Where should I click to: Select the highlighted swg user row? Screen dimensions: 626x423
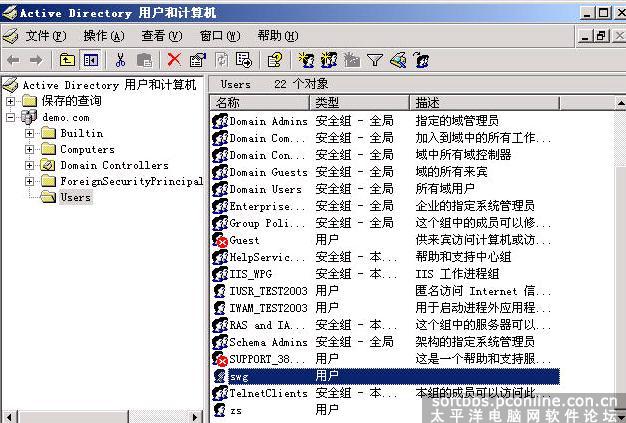385,376
